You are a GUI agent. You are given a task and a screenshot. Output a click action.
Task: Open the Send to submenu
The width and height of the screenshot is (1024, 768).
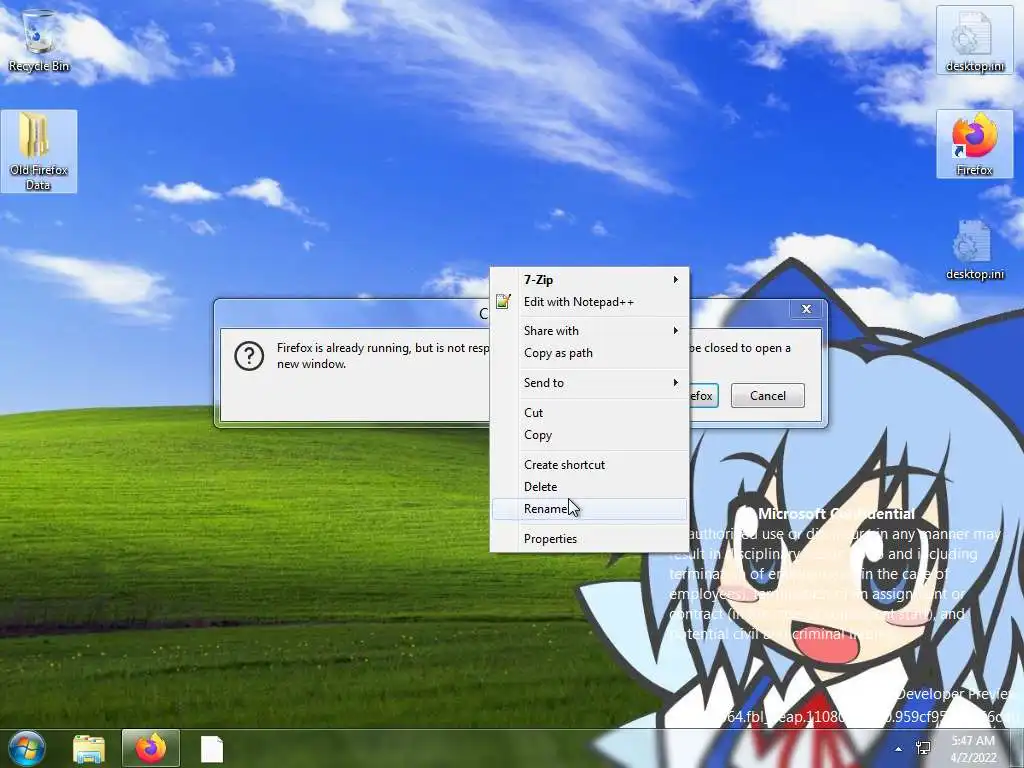pyautogui.click(x=590, y=383)
